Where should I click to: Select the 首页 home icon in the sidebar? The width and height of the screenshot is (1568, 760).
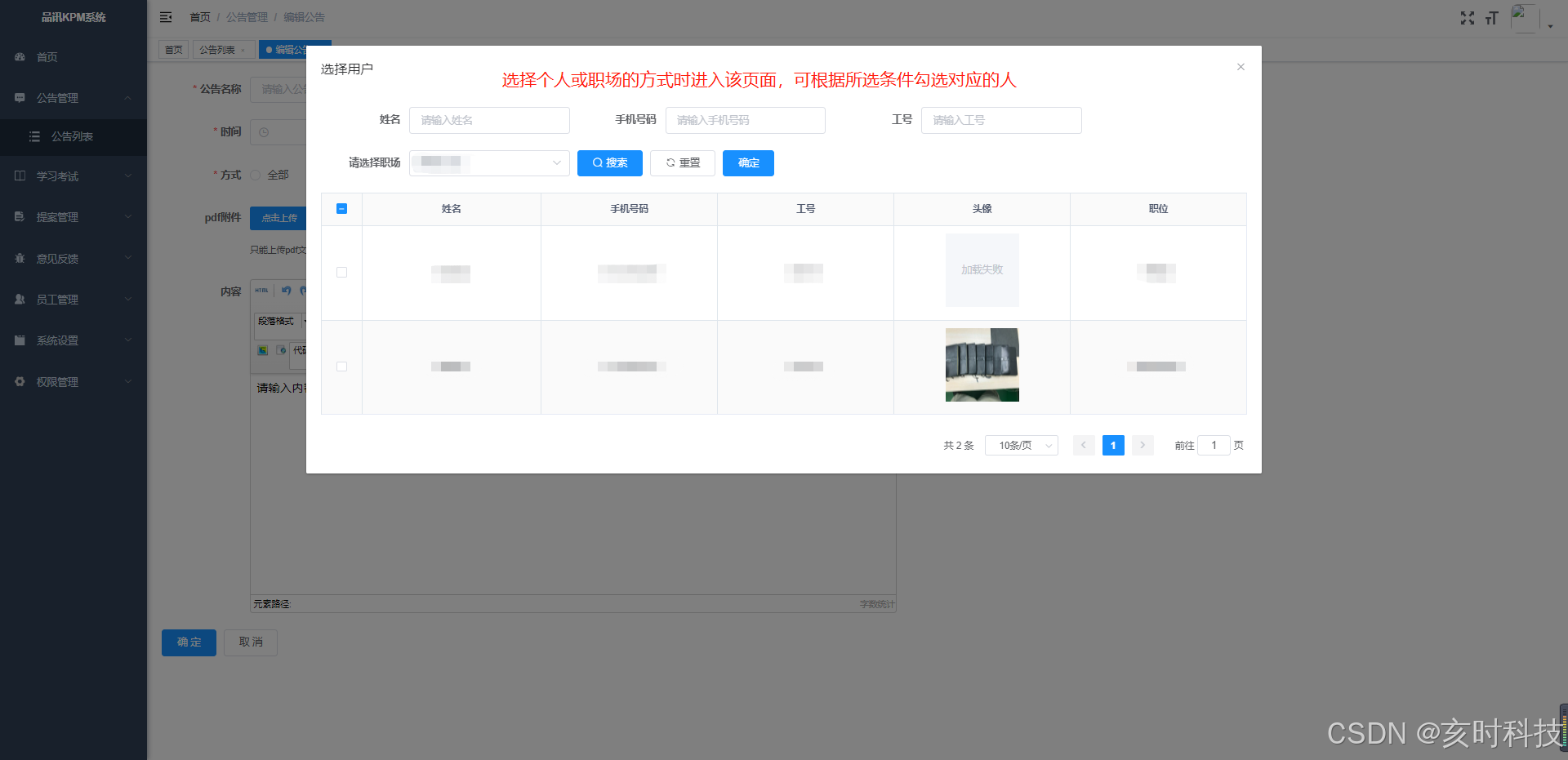coord(20,56)
